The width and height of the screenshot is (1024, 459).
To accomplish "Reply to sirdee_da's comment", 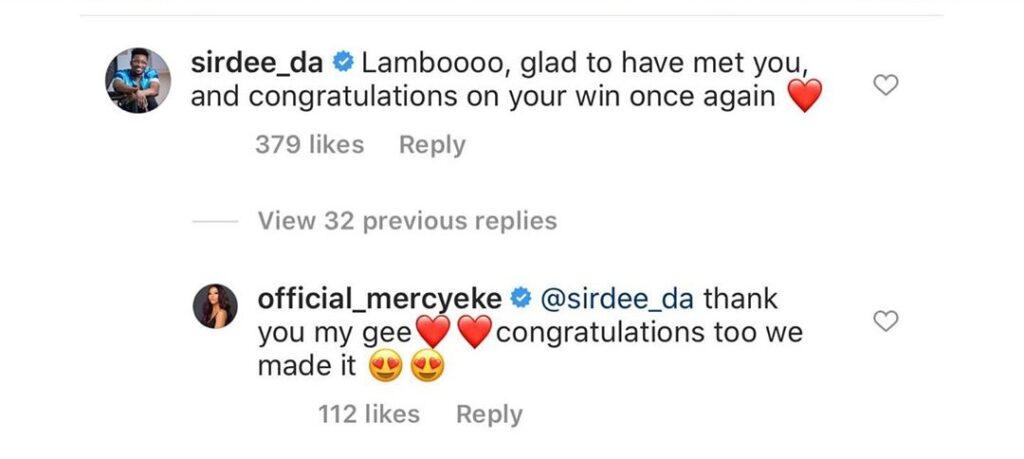I will [432, 145].
